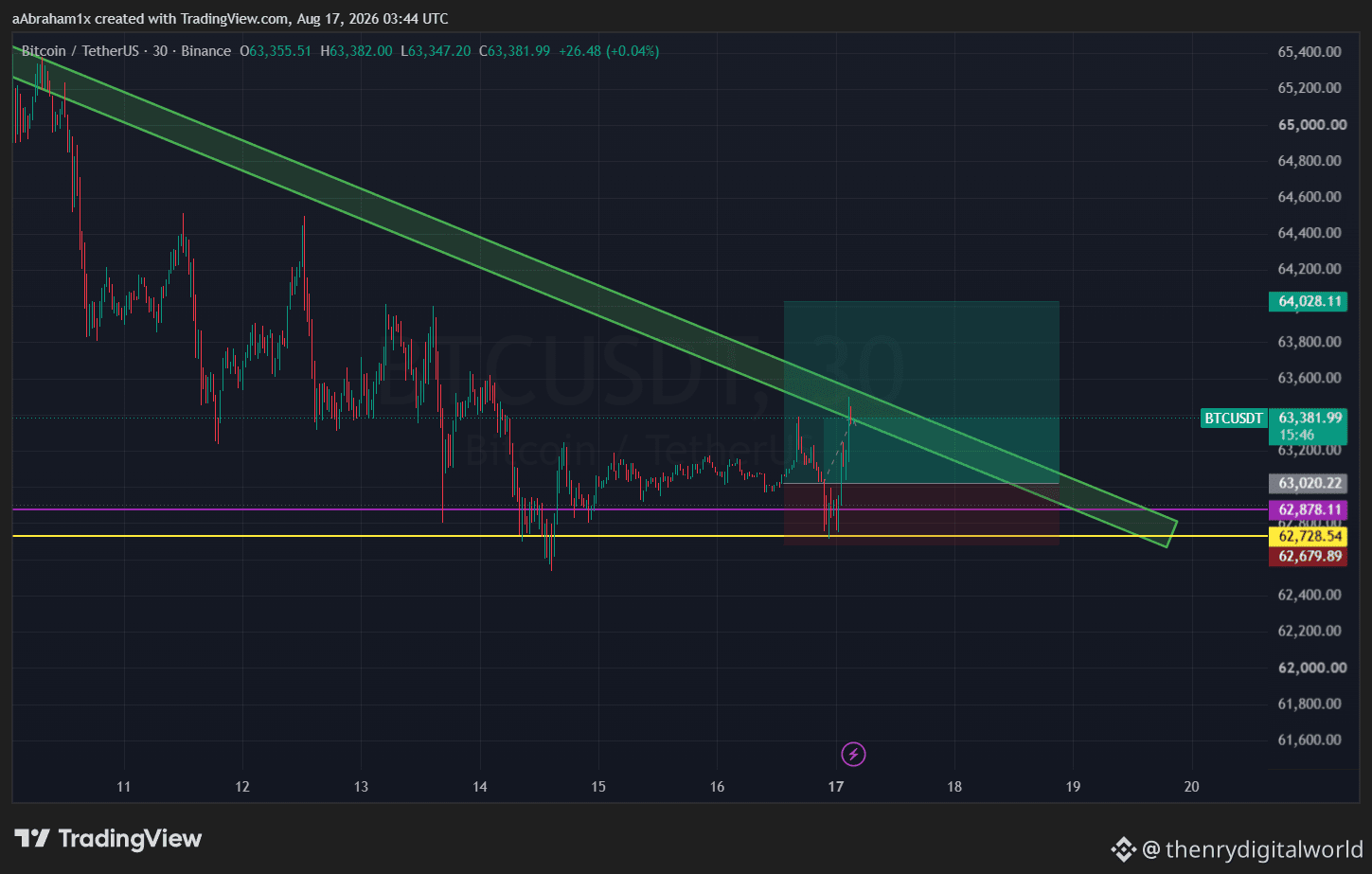
Task: Click date 14 on the time axis
Action: pyautogui.click(x=480, y=787)
